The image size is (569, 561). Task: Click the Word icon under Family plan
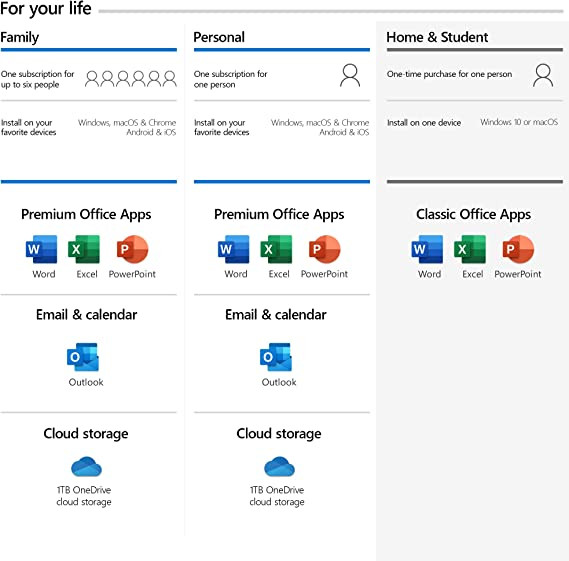tap(41, 249)
